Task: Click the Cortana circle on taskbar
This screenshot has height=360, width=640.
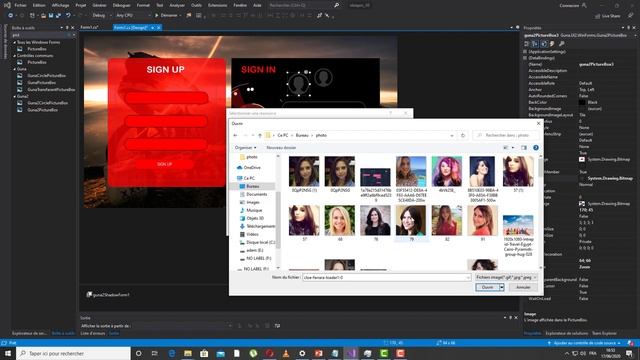Action: point(138,353)
